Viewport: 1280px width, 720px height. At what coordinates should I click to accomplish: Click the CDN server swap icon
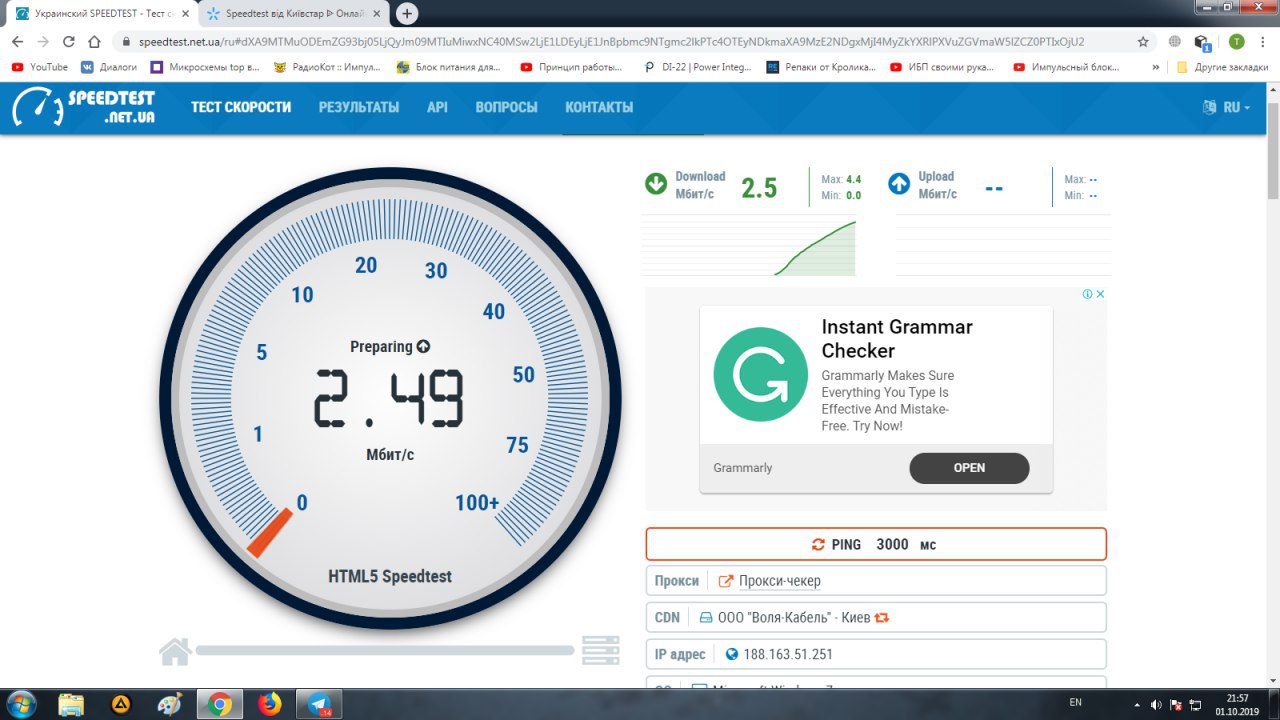coord(882,618)
